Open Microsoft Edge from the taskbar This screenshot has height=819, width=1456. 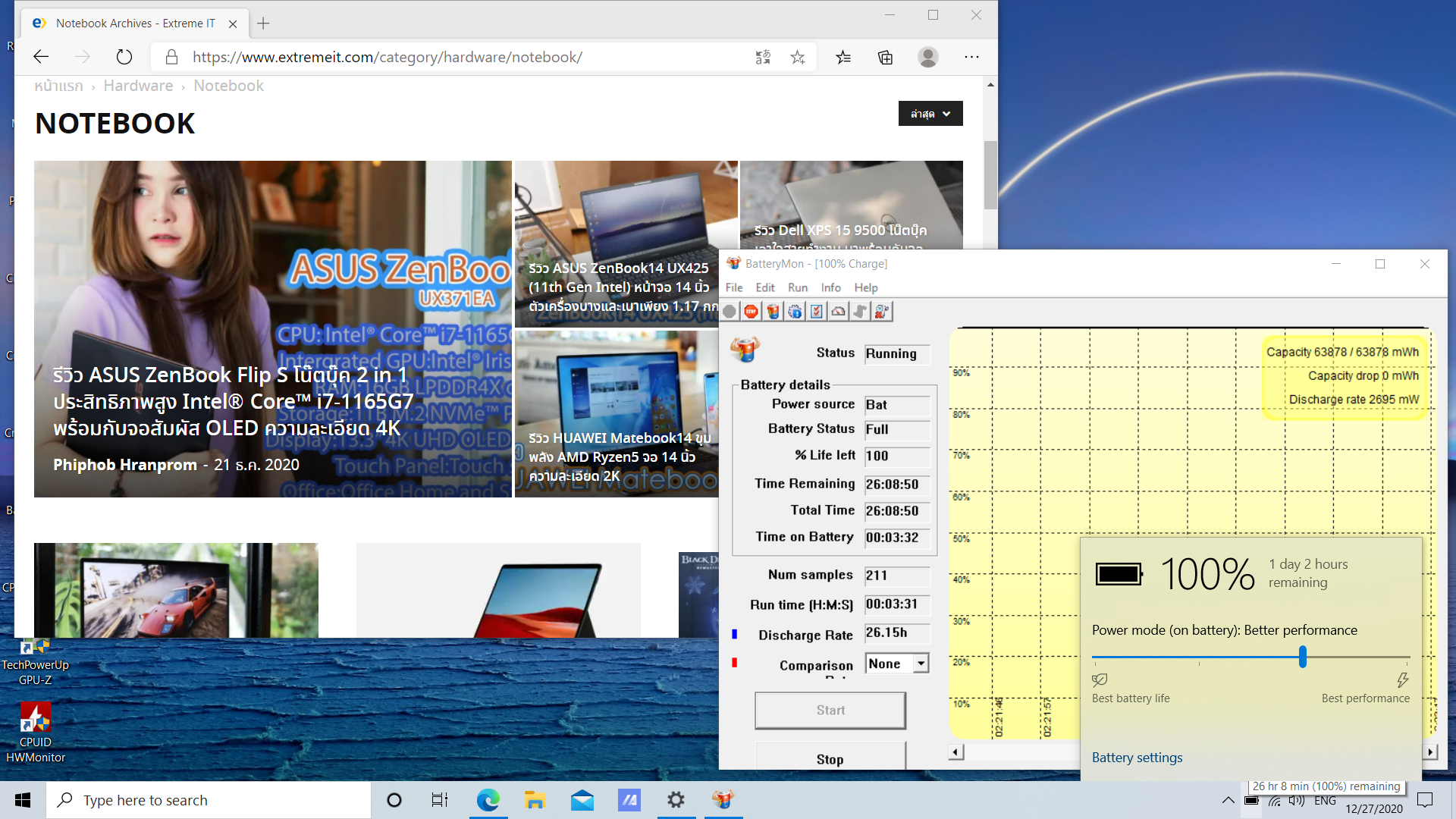click(488, 800)
